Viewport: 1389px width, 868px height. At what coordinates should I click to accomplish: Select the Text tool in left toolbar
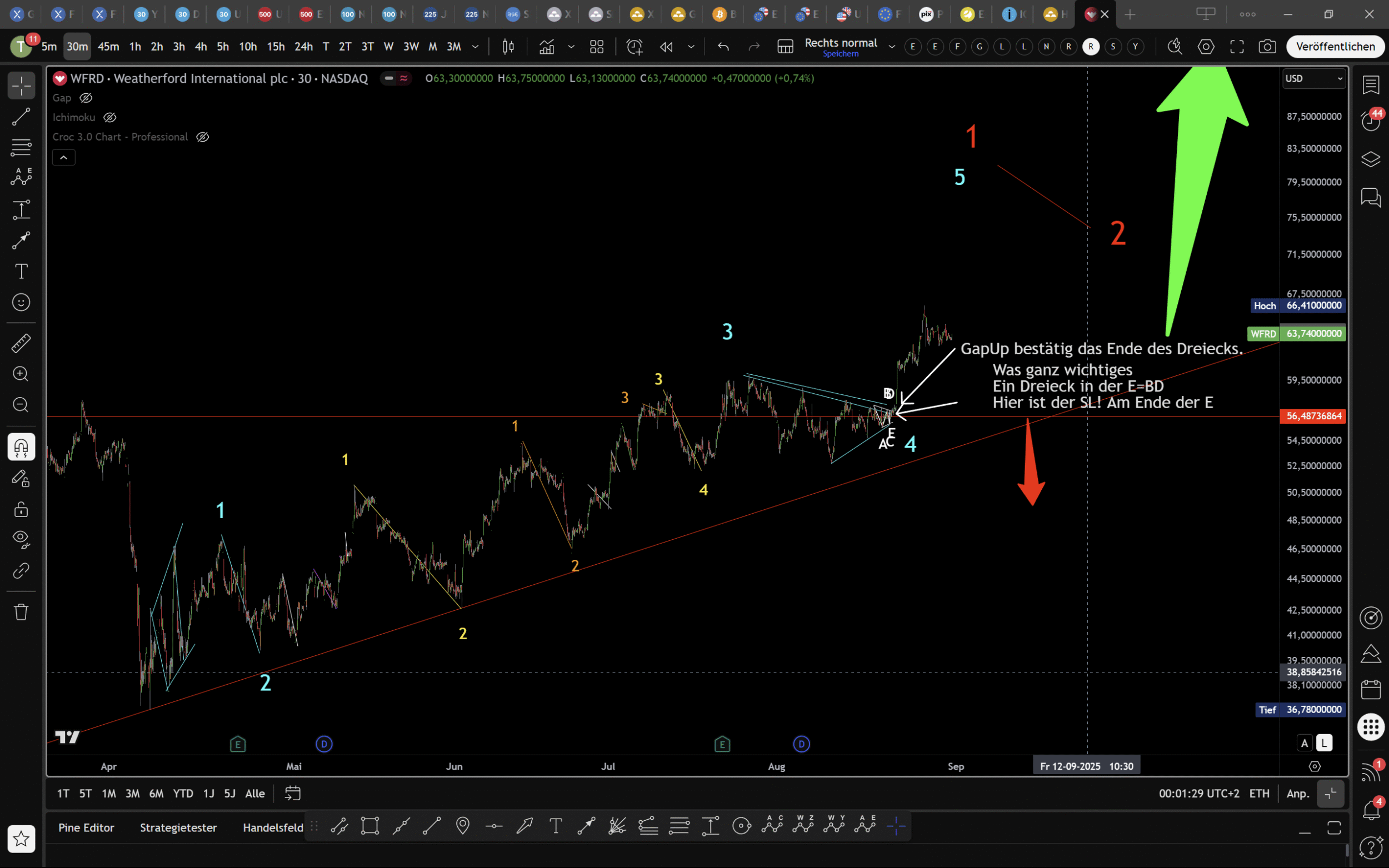[21, 272]
